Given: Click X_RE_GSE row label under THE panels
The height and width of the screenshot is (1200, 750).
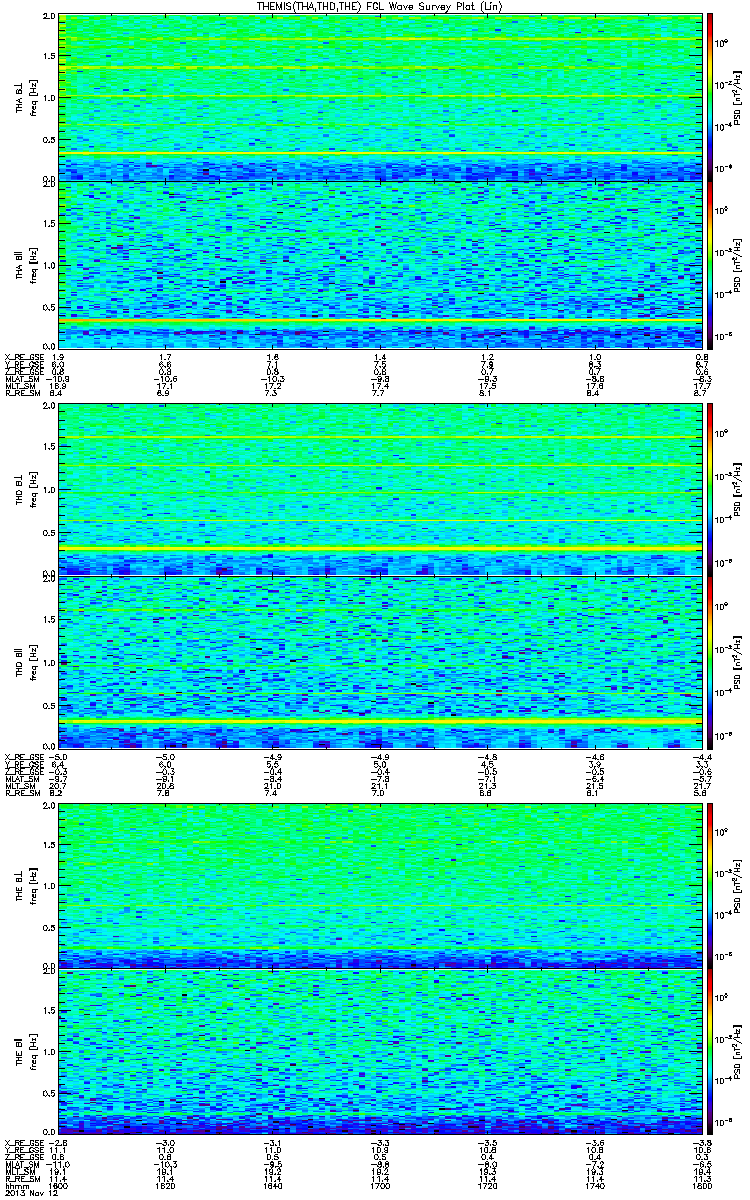Looking at the screenshot, I should click(22, 1142).
